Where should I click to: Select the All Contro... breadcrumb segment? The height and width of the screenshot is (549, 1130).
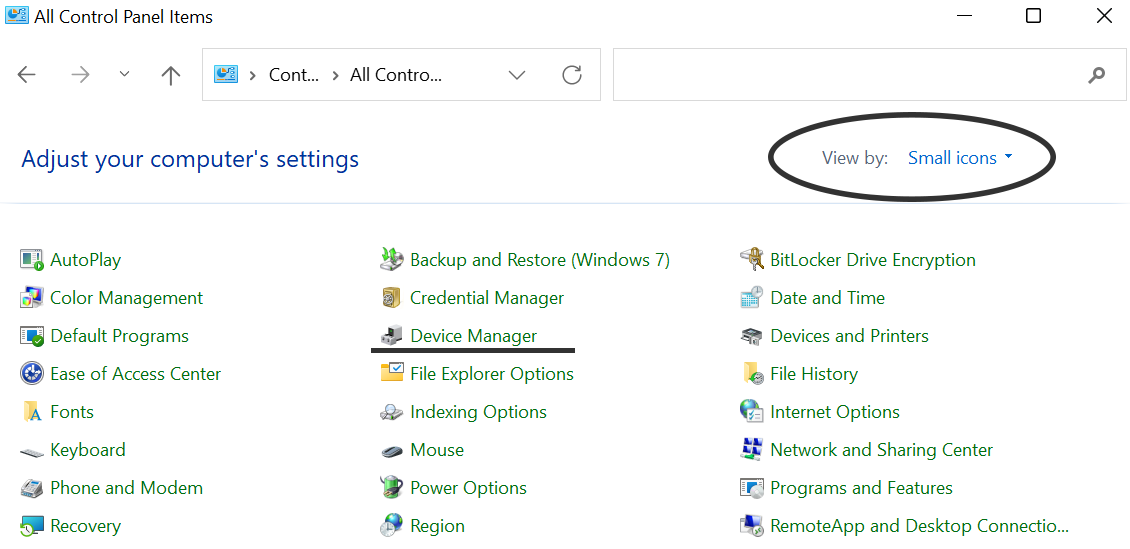[396, 75]
